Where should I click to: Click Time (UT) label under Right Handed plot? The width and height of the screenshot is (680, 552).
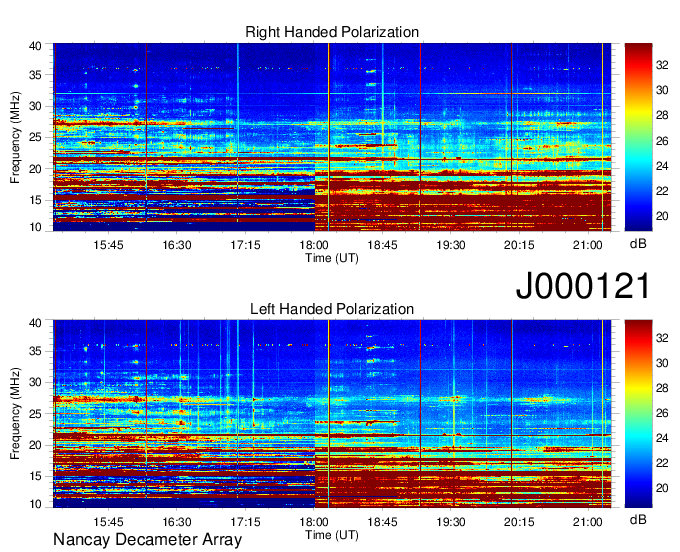point(332,258)
